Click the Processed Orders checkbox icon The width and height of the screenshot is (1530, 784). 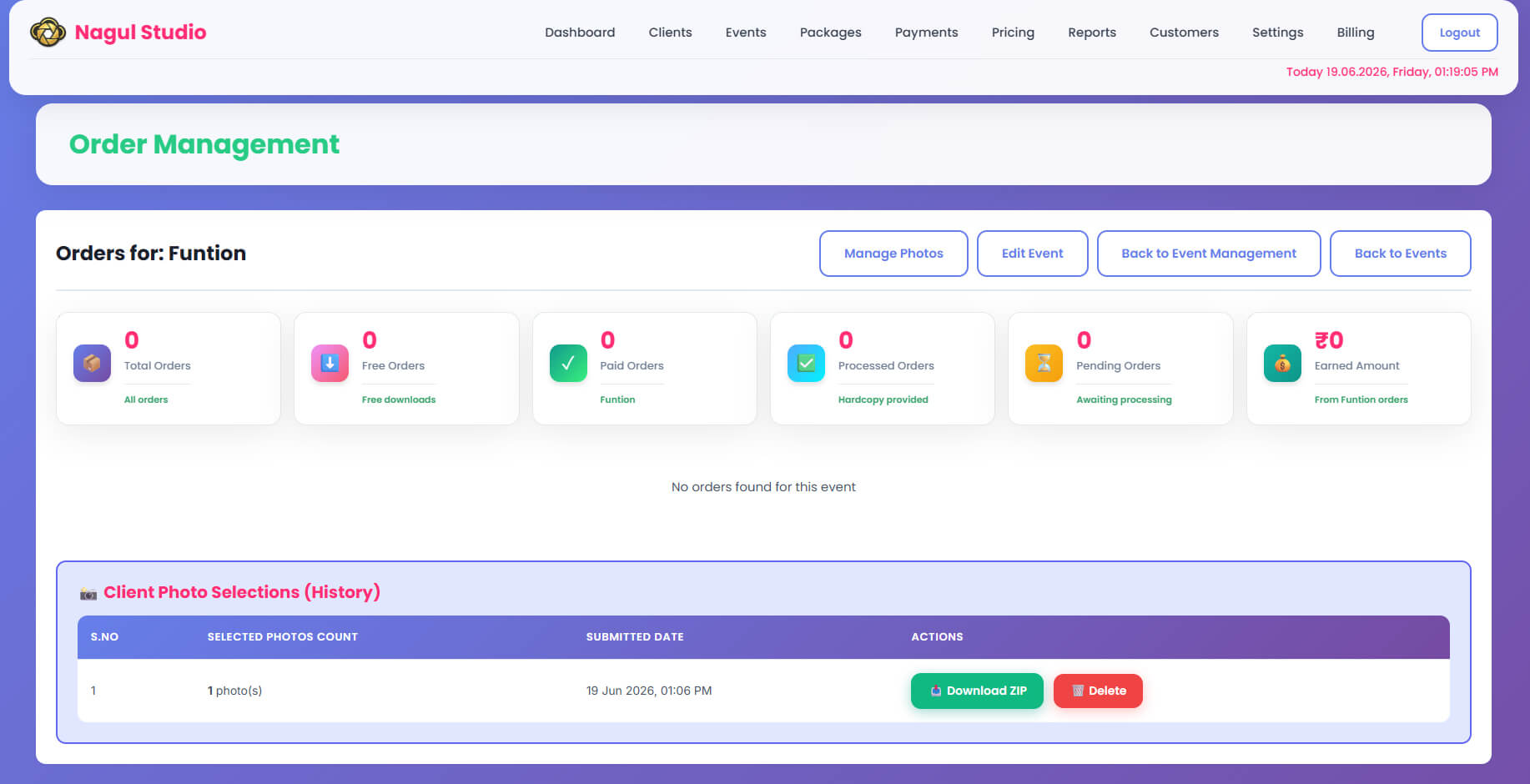click(x=806, y=364)
